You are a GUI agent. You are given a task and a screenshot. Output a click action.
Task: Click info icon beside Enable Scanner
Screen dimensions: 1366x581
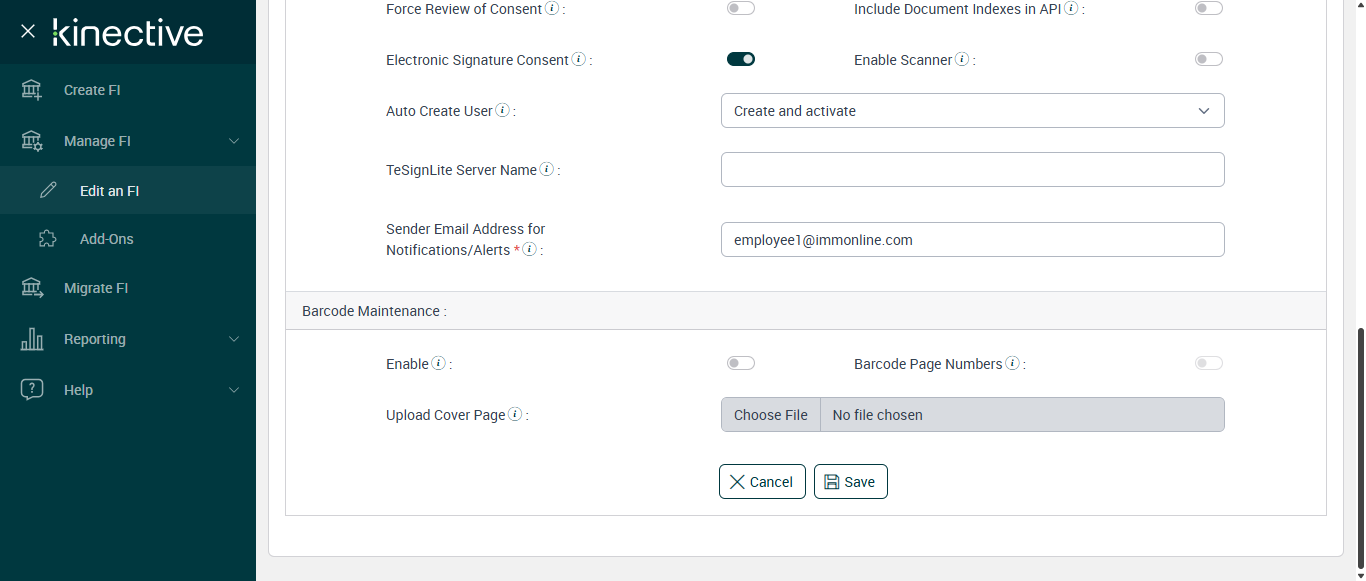[x=962, y=60]
